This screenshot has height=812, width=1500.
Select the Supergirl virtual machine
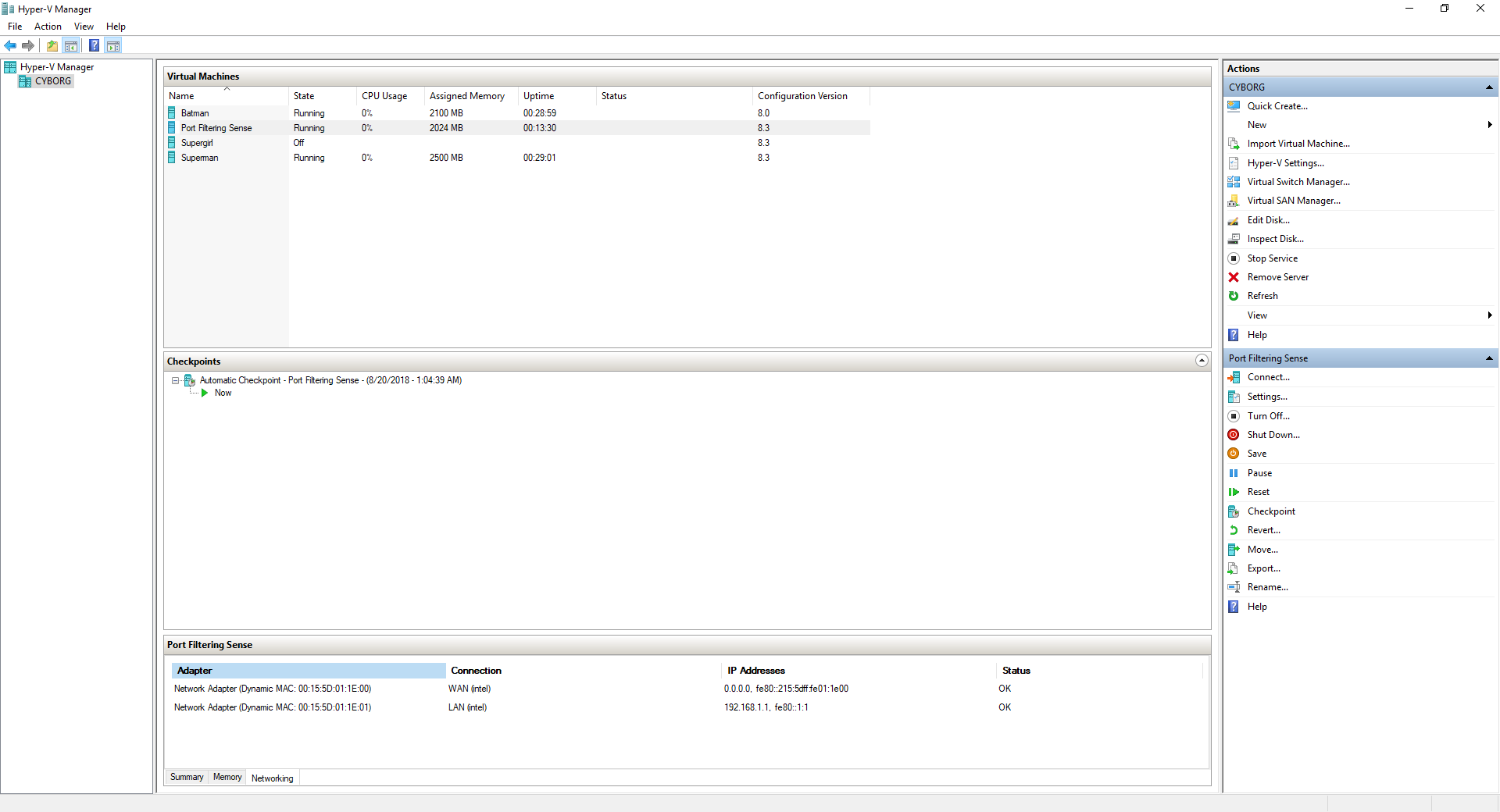click(x=197, y=143)
